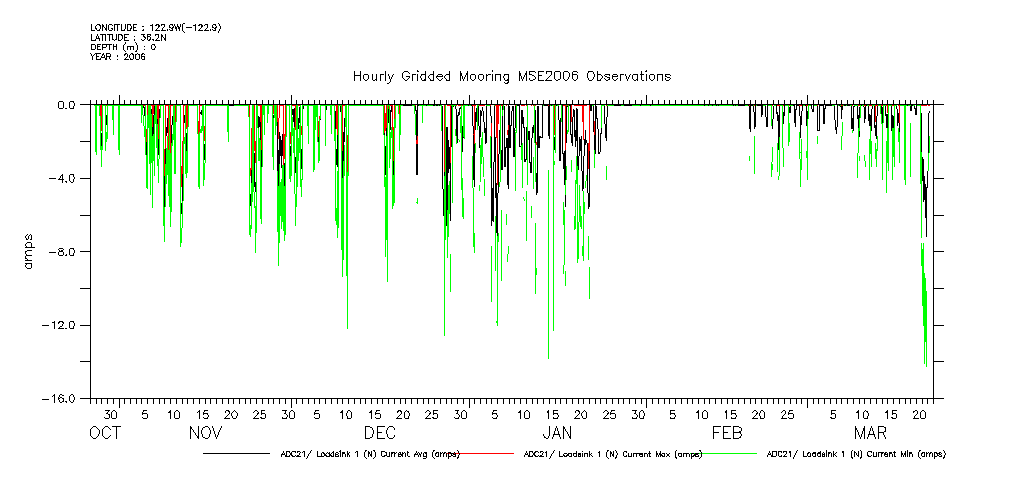Select the NOV month label on x-axis

[x=205, y=434]
